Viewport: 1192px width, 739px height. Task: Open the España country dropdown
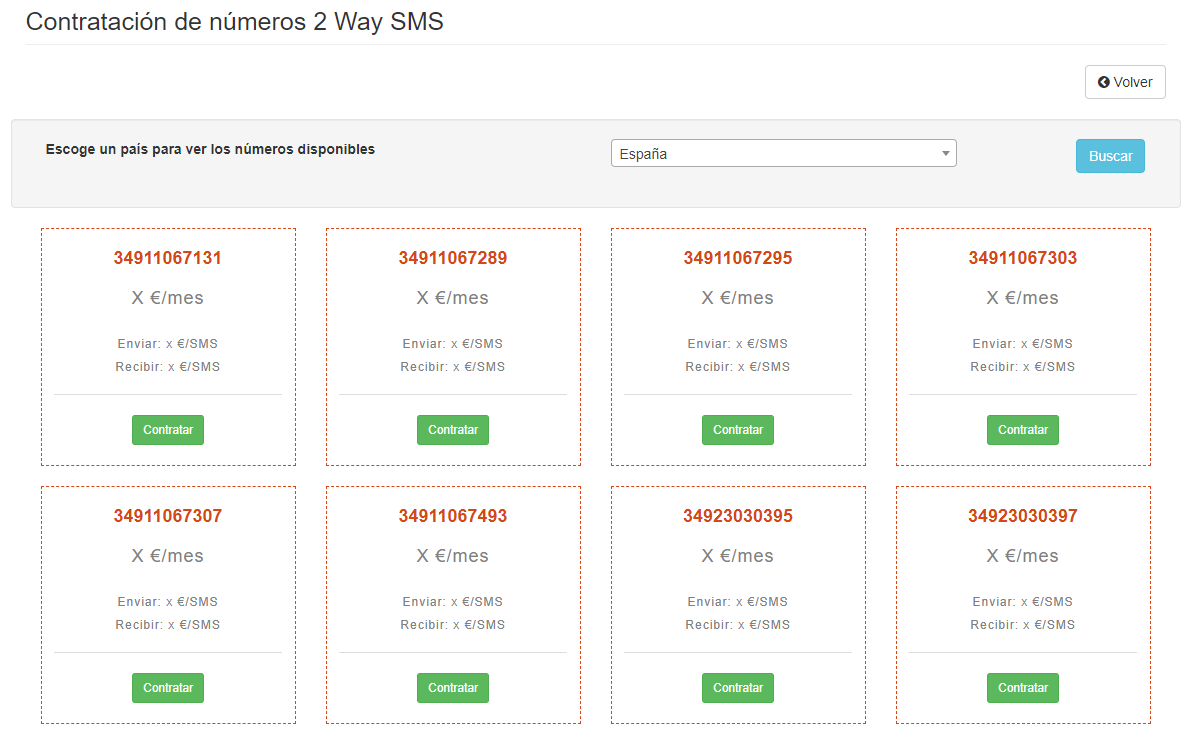point(782,154)
